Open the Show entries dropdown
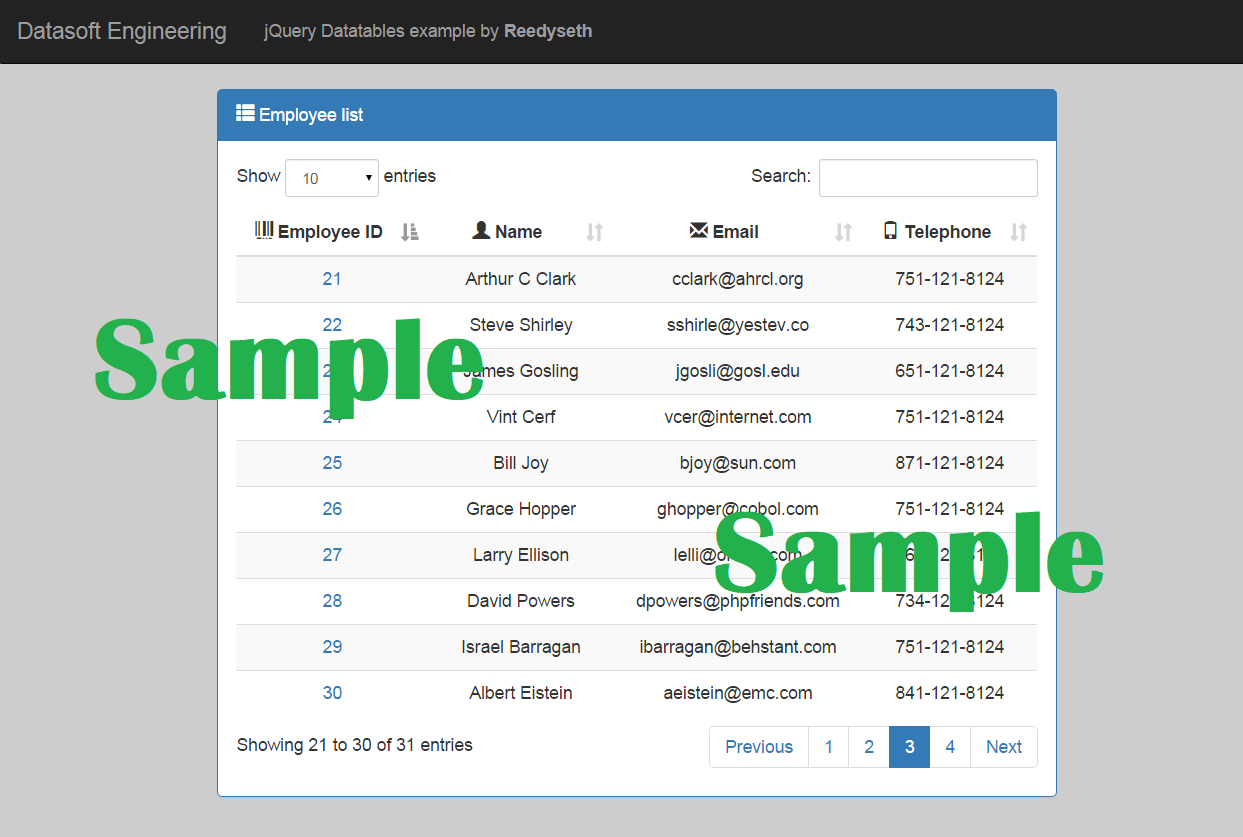The height and width of the screenshot is (837, 1243). tap(332, 178)
